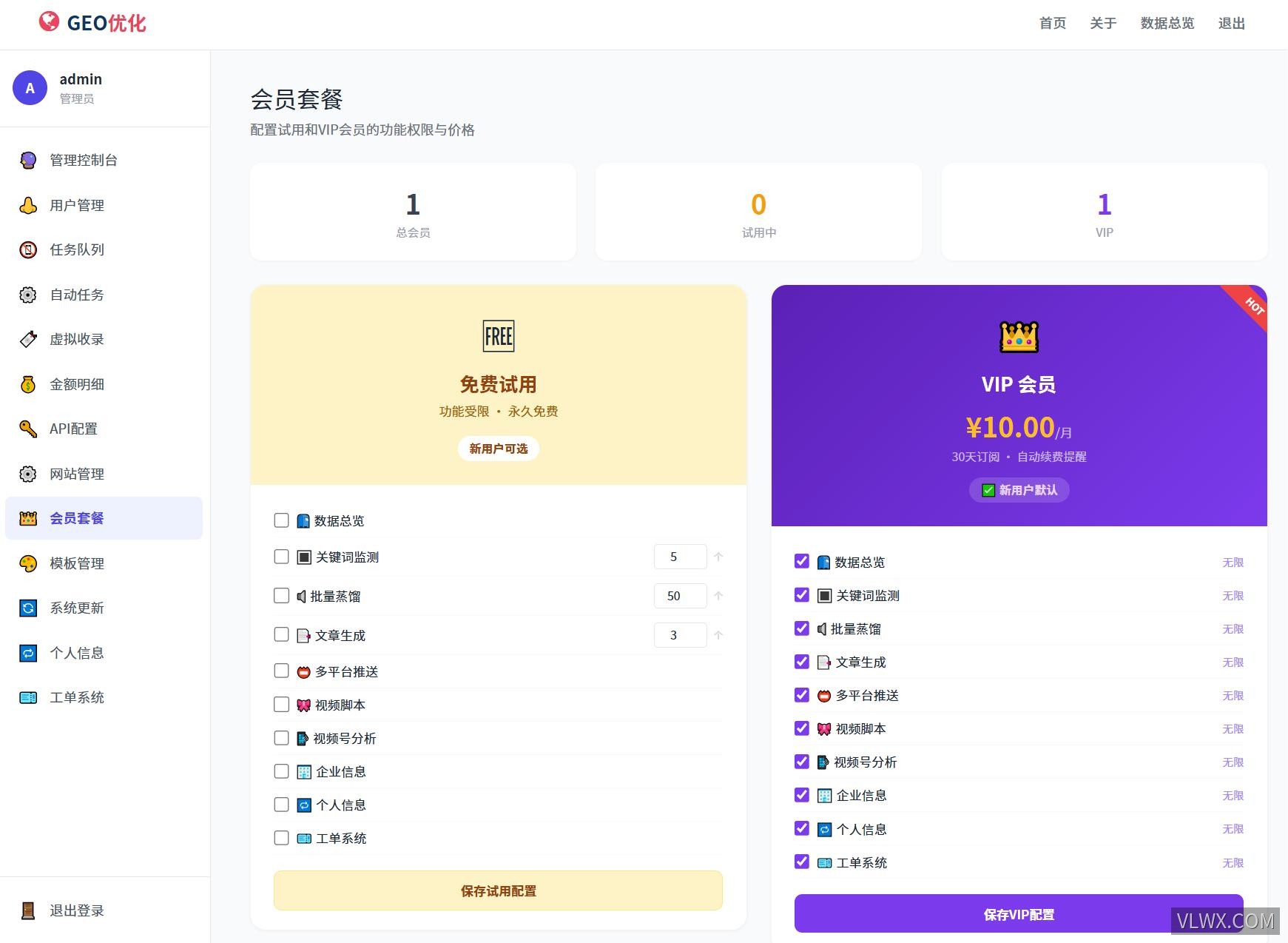1288x943 pixels.
Task: Click 无限 label in VIP 工单系统 row
Action: pos(1233,863)
